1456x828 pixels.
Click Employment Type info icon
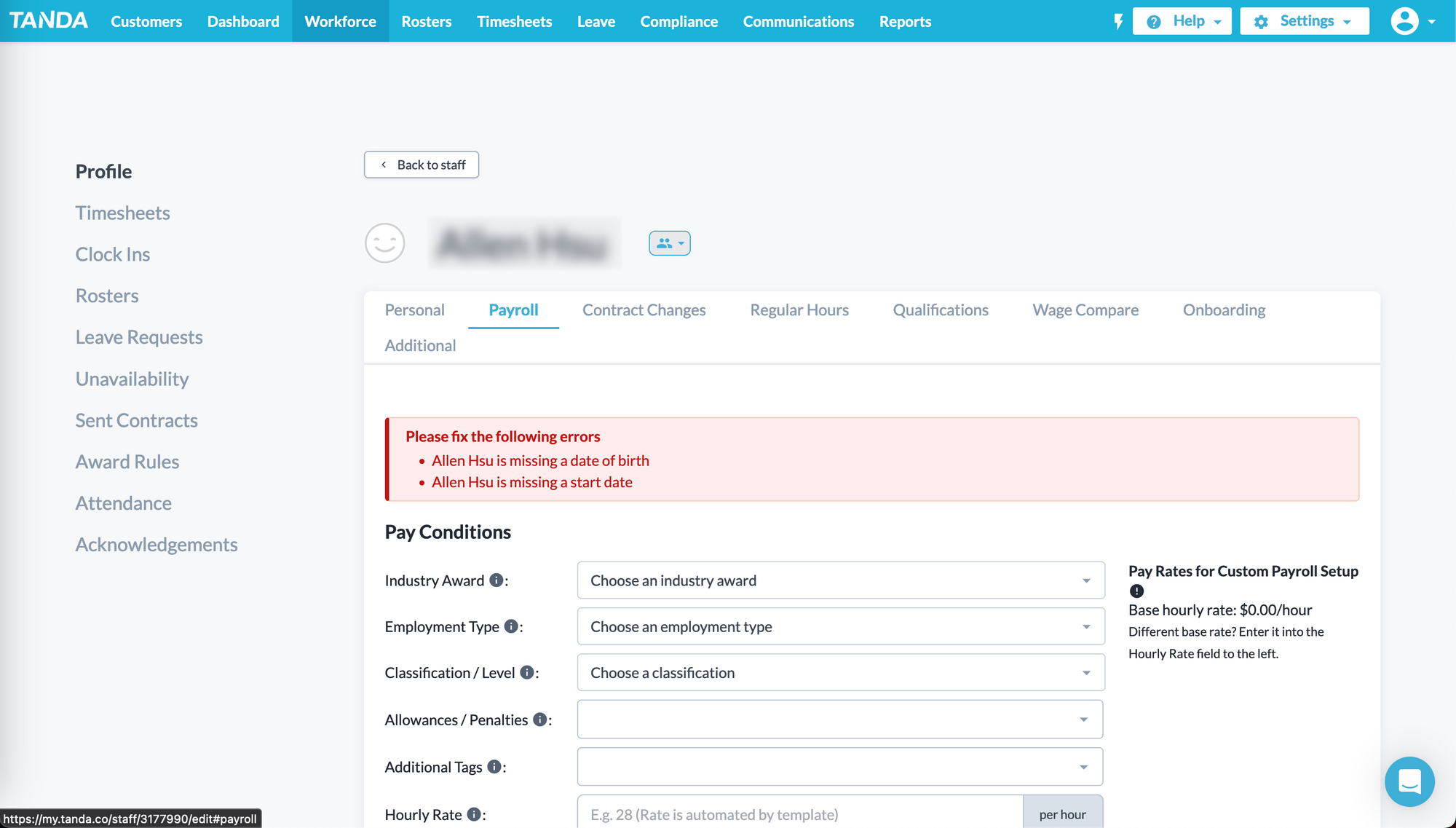pyautogui.click(x=511, y=626)
